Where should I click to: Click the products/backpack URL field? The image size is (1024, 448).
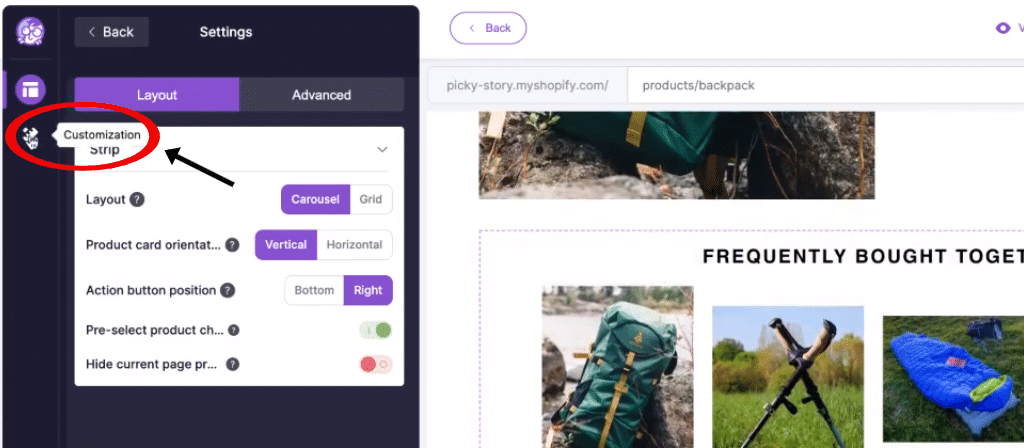825,86
